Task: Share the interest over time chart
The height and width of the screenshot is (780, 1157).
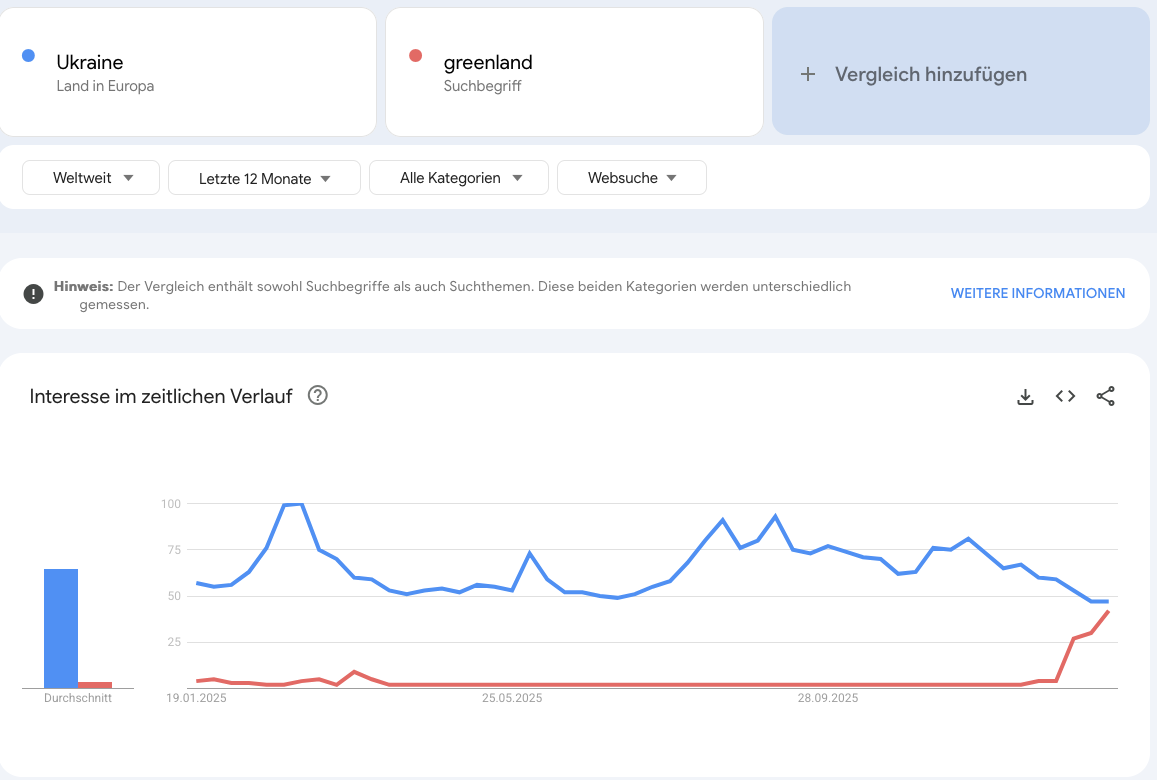Action: pyautogui.click(x=1105, y=397)
